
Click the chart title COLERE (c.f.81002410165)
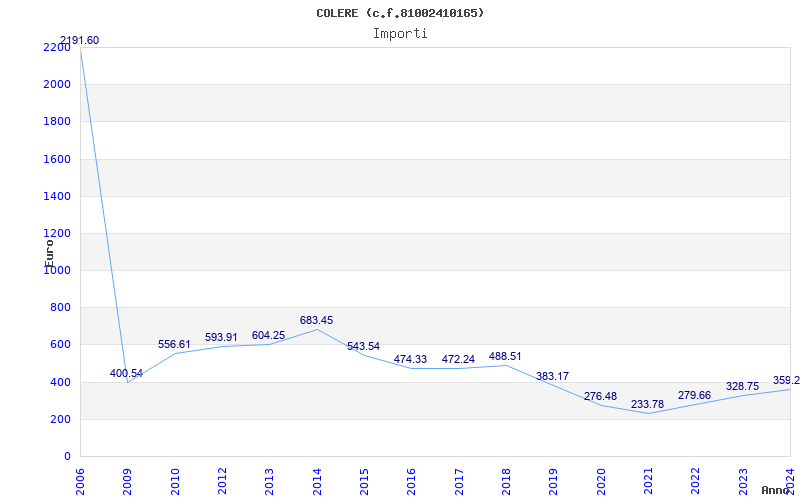tap(400, 13)
